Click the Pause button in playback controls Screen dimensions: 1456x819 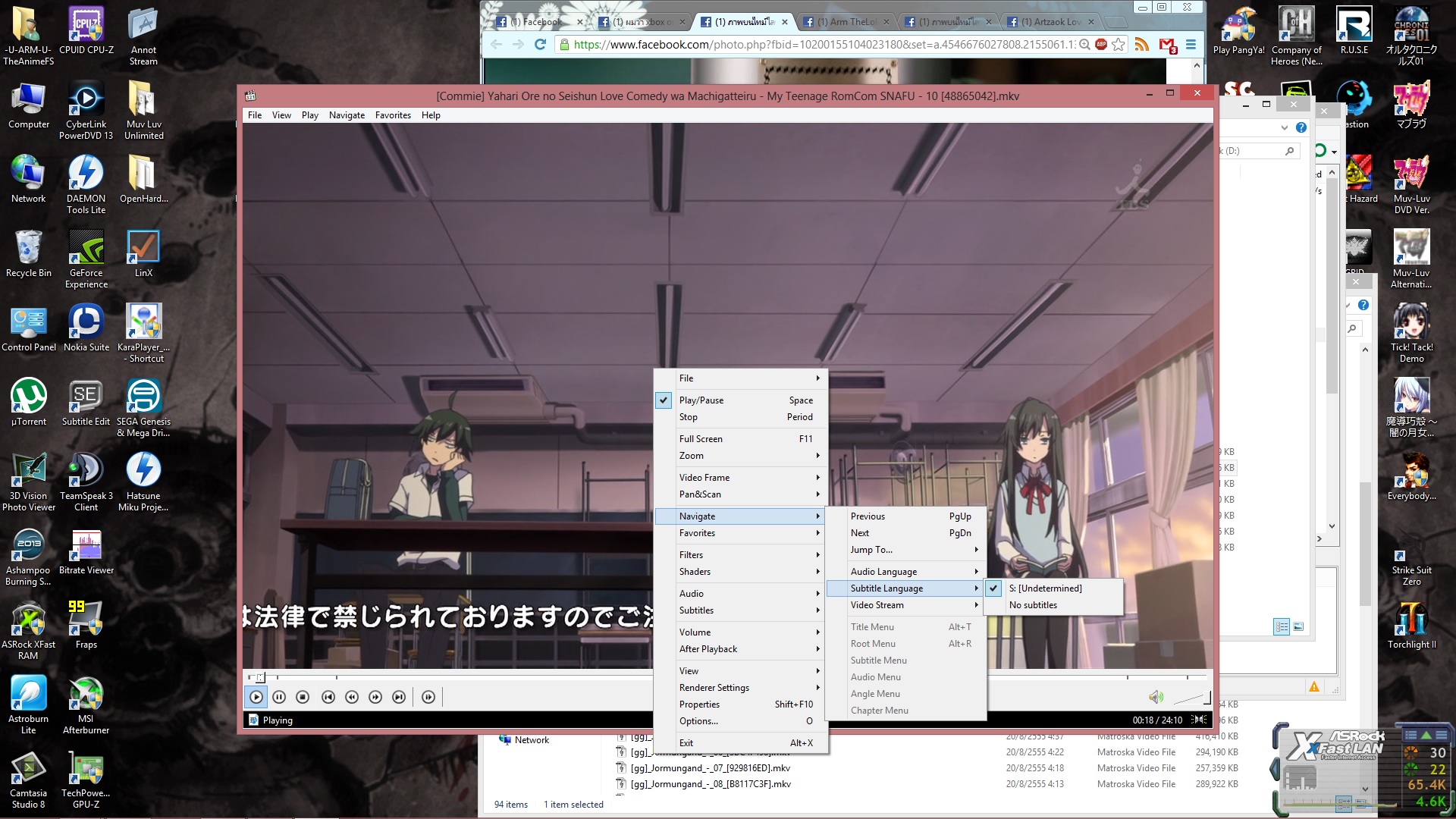pos(279,697)
